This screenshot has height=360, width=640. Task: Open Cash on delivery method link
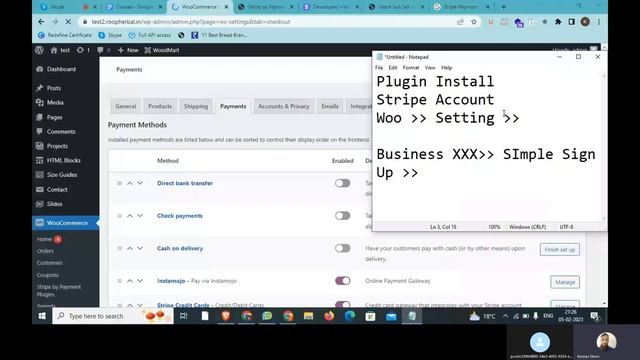[x=180, y=248]
